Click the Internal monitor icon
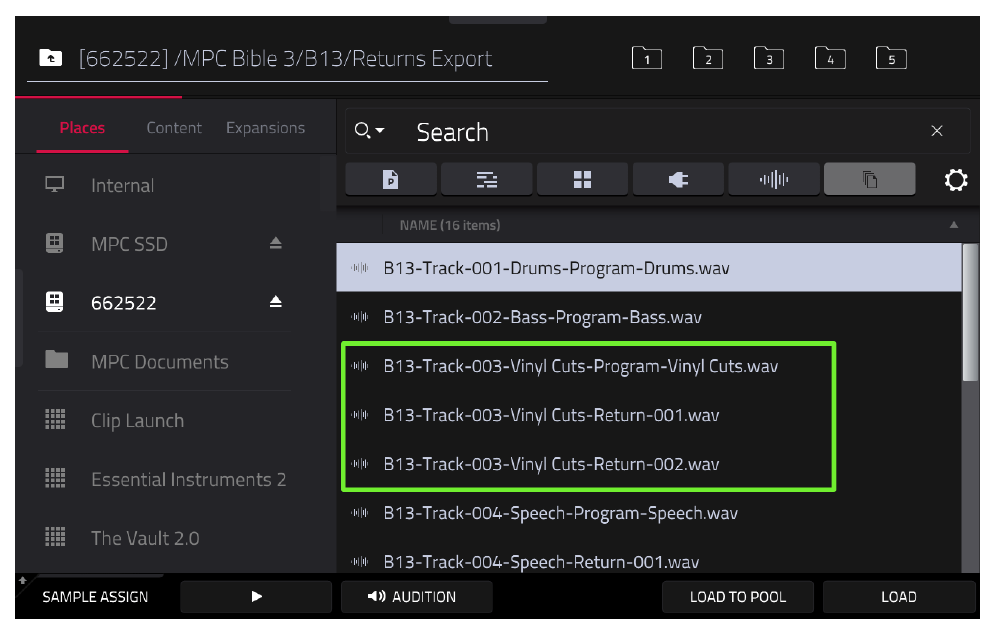Viewport: 996px width, 636px height. (55, 185)
